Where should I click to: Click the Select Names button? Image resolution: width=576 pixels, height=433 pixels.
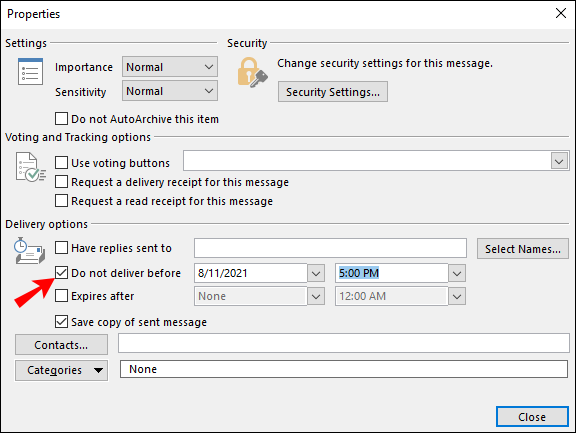523,249
